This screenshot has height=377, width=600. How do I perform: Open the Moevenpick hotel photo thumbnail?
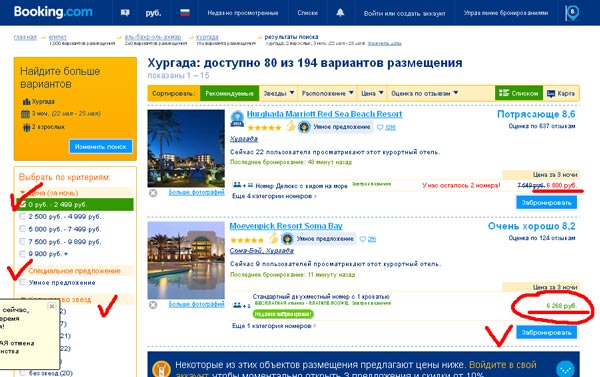186,260
